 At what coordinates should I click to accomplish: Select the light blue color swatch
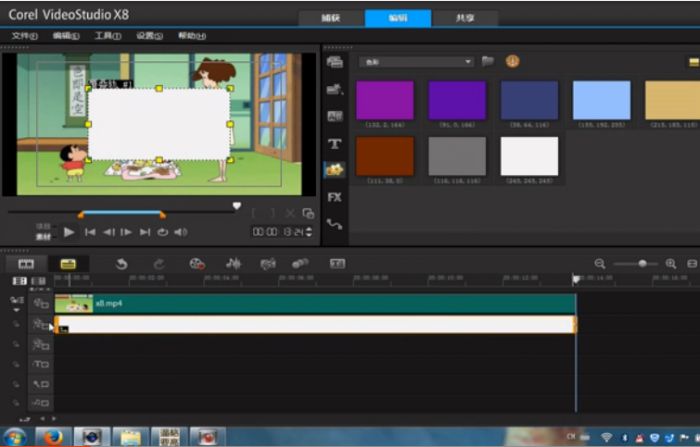coord(601,101)
